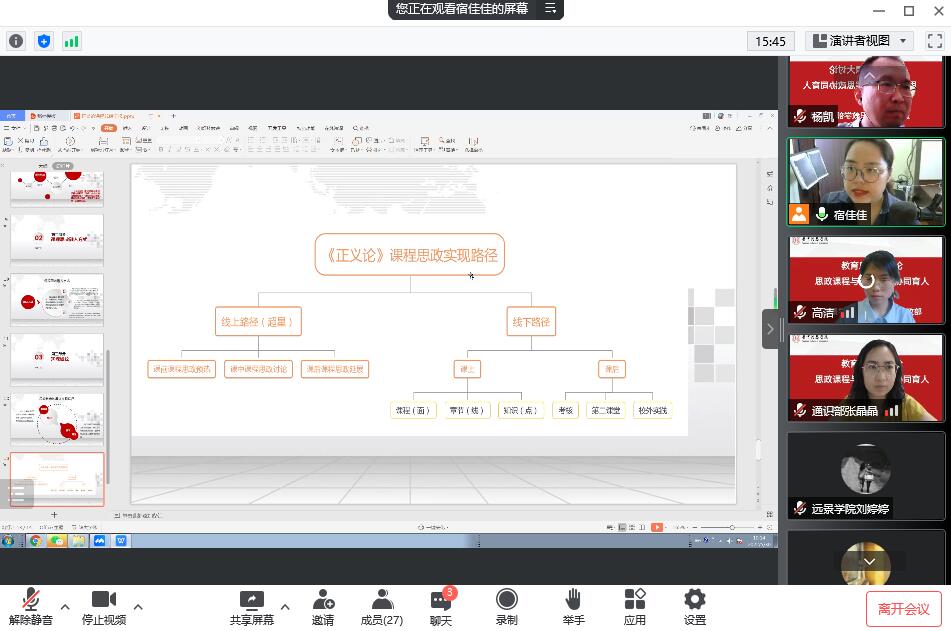Select 《正义论》课程思政实现路径 title box
The image size is (951, 631).
click(410, 254)
